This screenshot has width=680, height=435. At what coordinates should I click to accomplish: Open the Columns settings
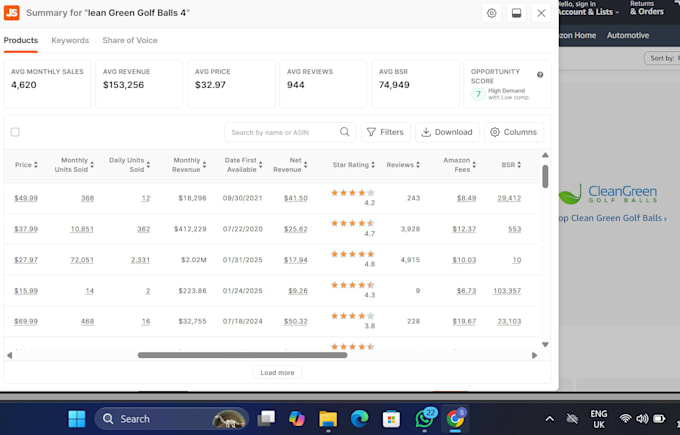click(x=513, y=132)
